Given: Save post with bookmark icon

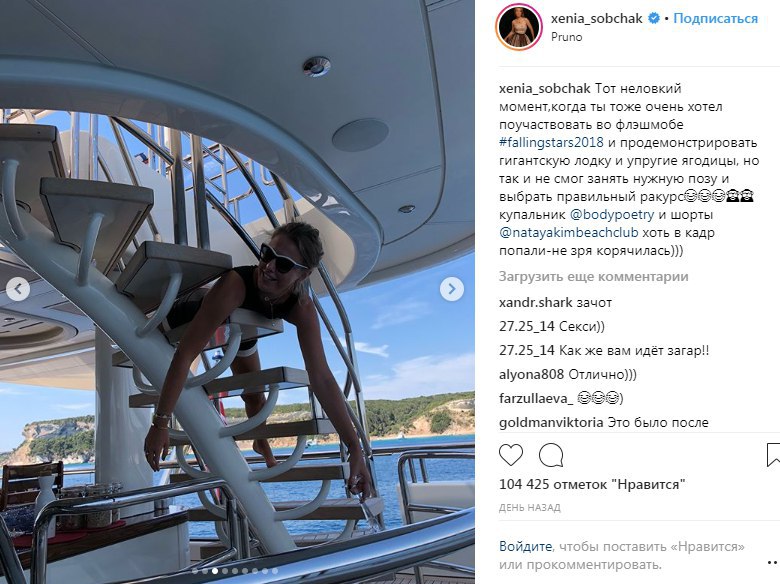Looking at the screenshot, I should click(773, 455).
